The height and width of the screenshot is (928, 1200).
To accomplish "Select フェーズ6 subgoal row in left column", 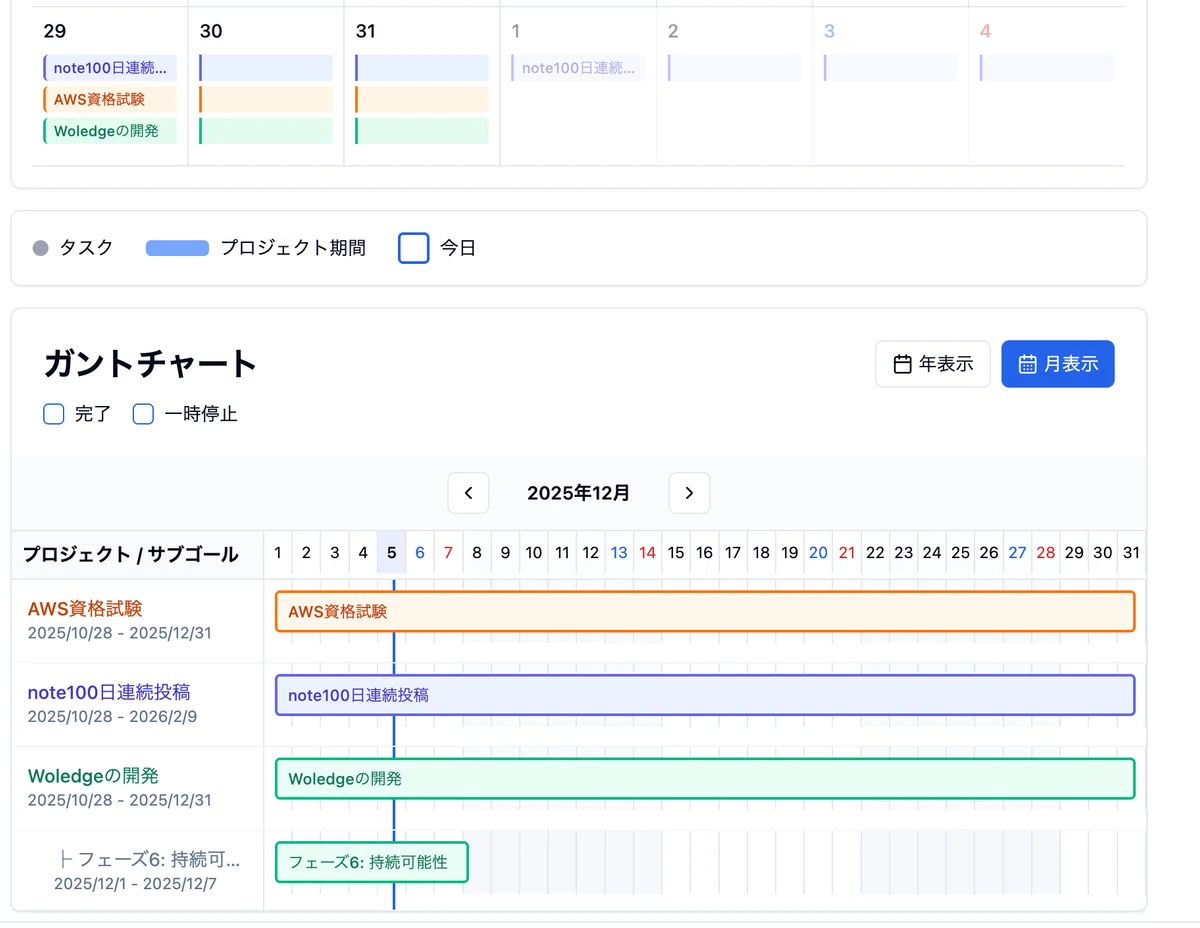I will click(x=138, y=870).
